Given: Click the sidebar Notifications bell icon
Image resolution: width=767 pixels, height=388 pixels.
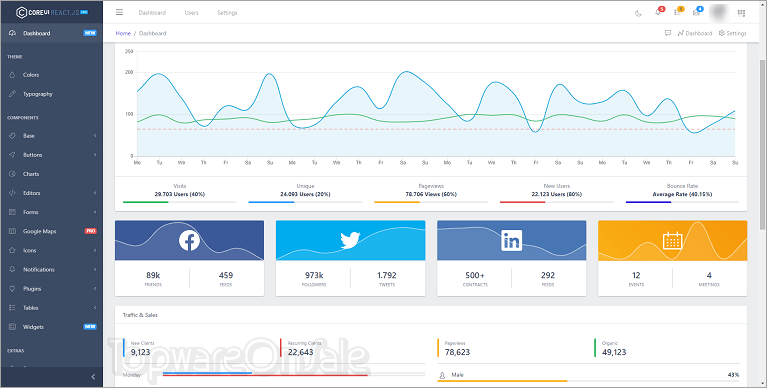Looking at the screenshot, I should click(x=12, y=269).
